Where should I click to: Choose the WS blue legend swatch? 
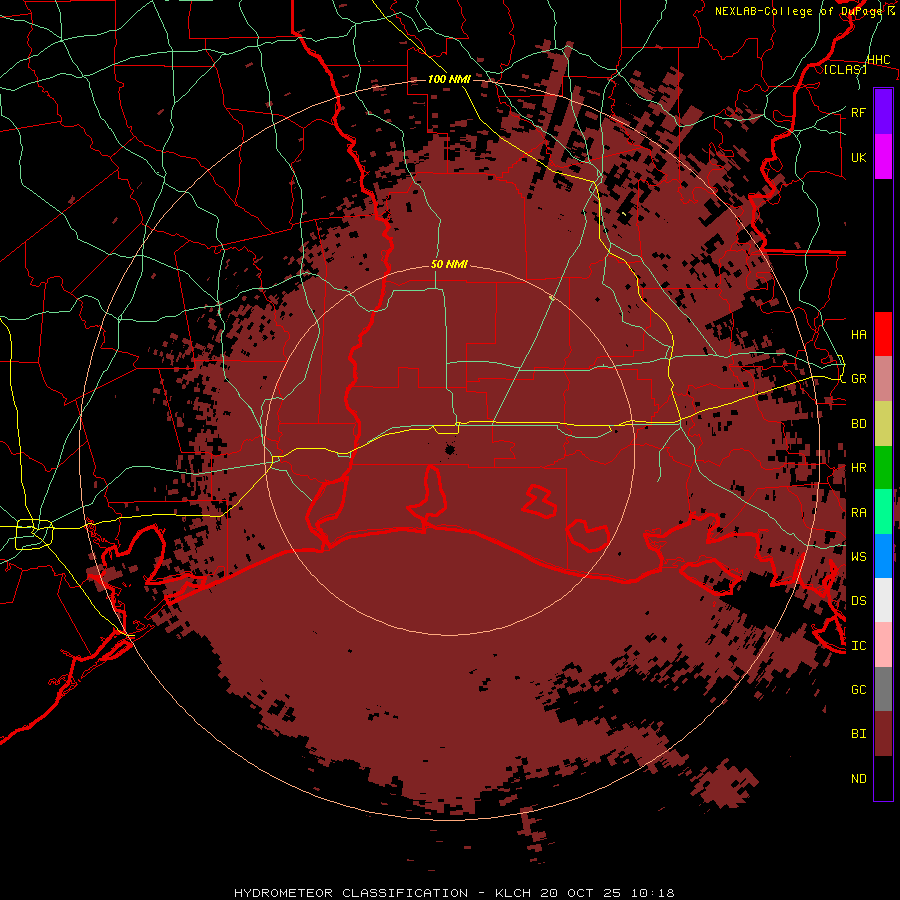(883, 556)
